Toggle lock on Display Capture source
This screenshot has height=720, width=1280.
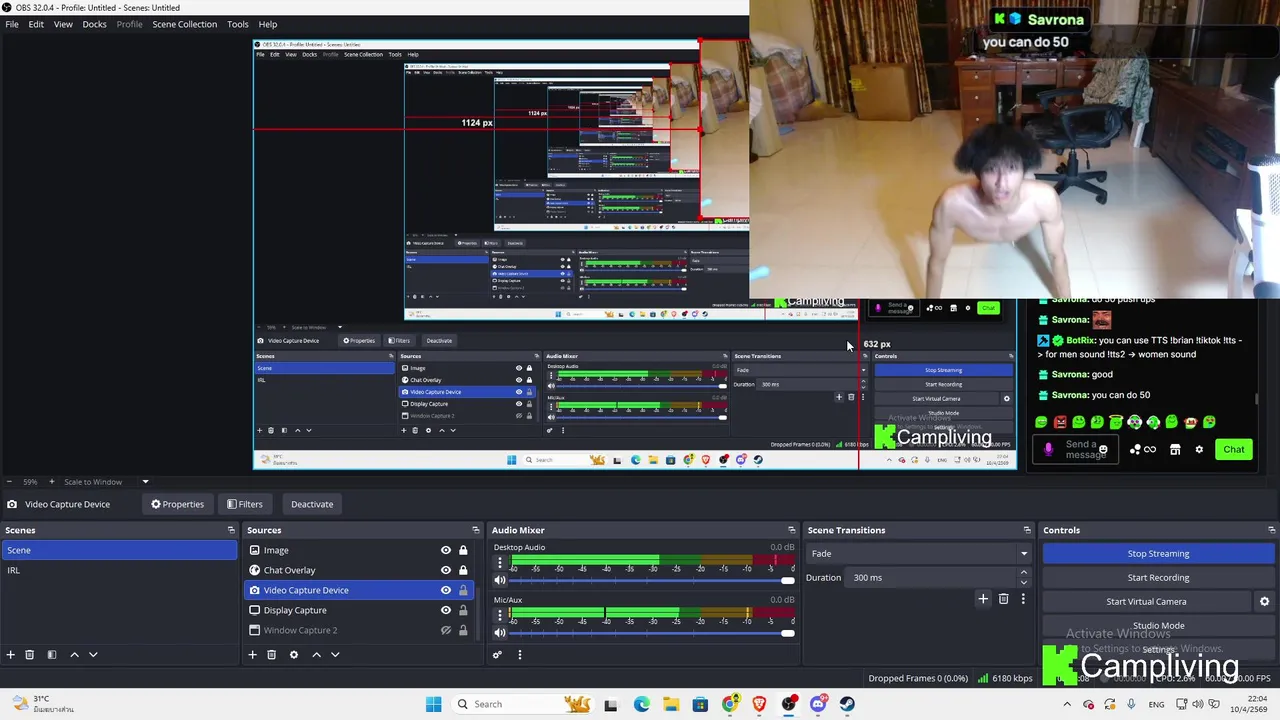point(463,610)
